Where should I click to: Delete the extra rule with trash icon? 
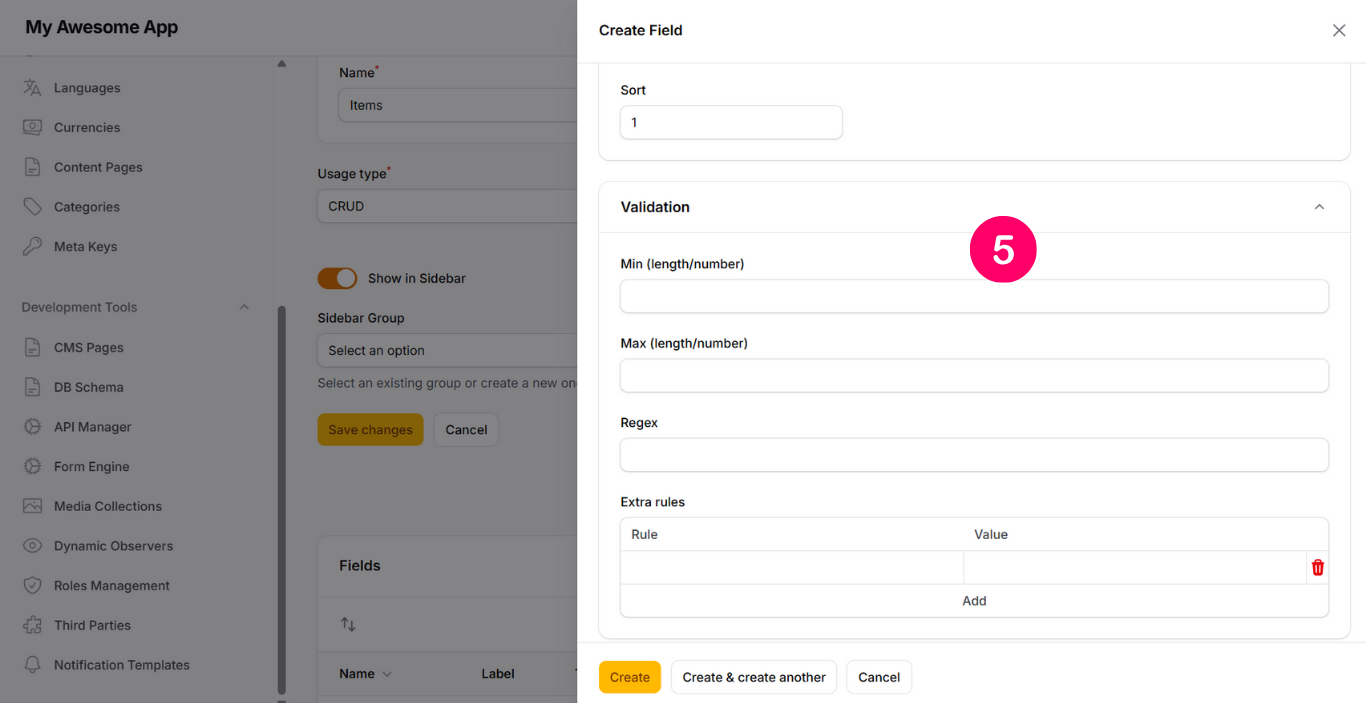pyautogui.click(x=1317, y=568)
